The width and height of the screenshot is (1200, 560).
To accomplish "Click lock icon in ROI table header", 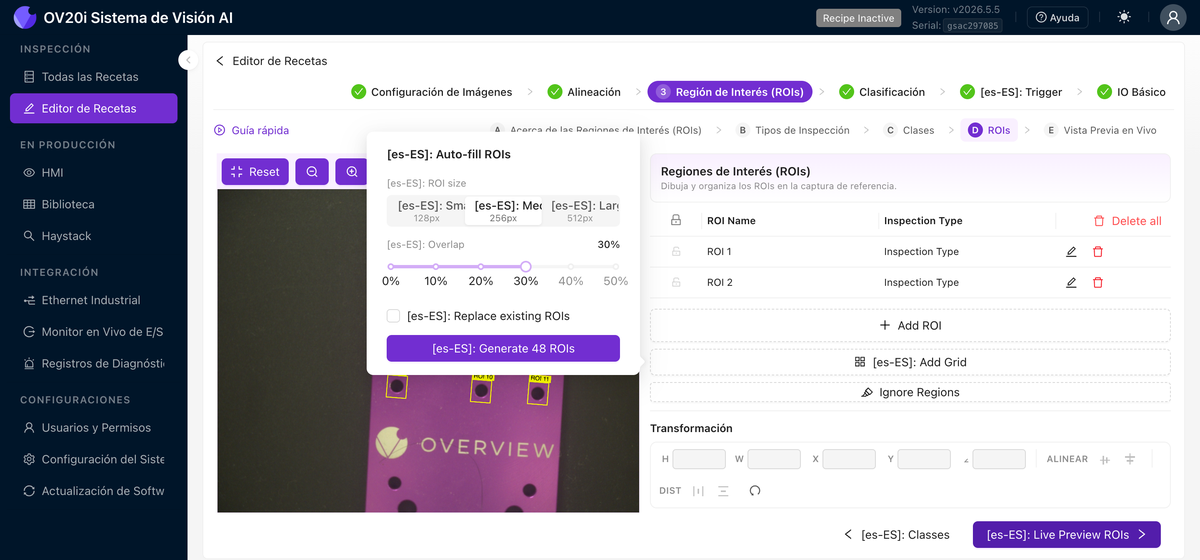I will click(676, 220).
